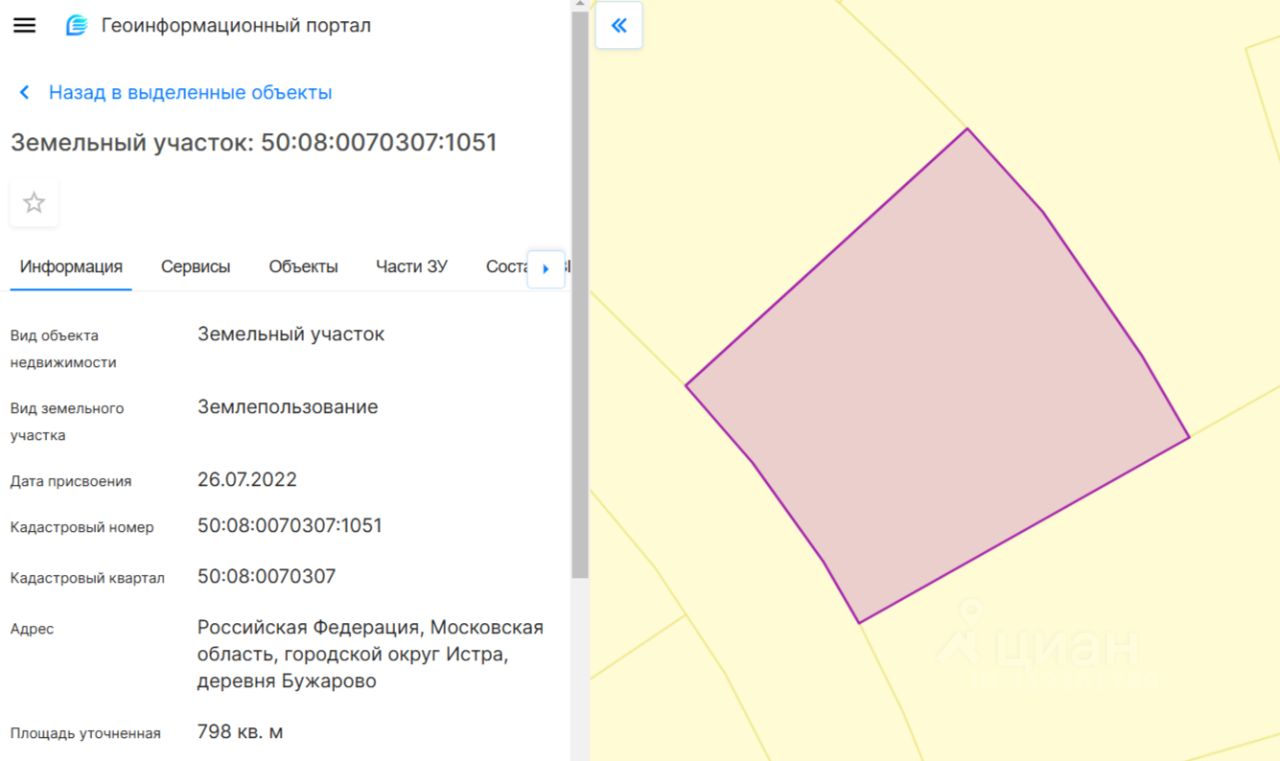Follow the Назад в выделенные объекты link
Viewport: 1280px width, 761px height.
pos(190,93)
